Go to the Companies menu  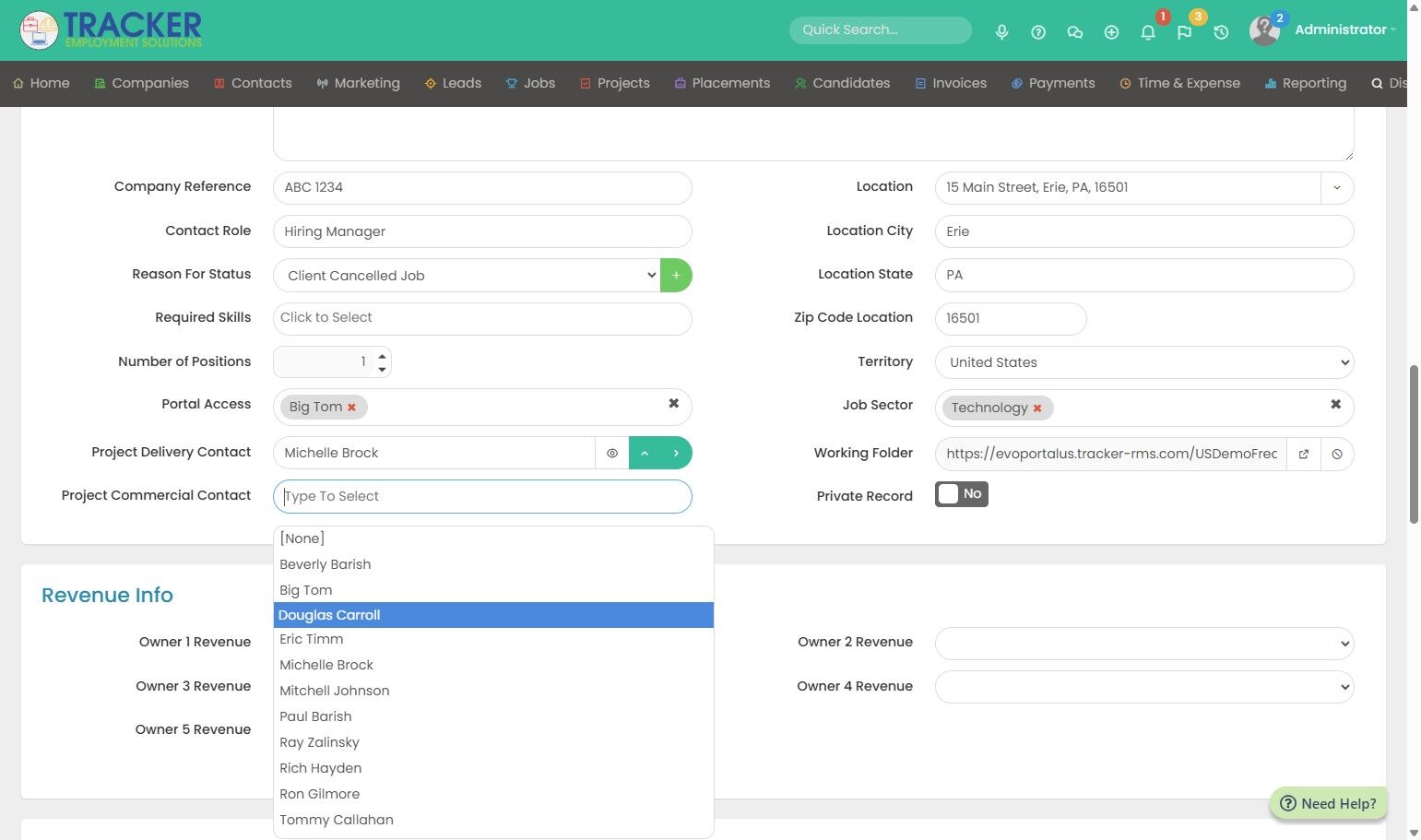(x=141, y=83)
